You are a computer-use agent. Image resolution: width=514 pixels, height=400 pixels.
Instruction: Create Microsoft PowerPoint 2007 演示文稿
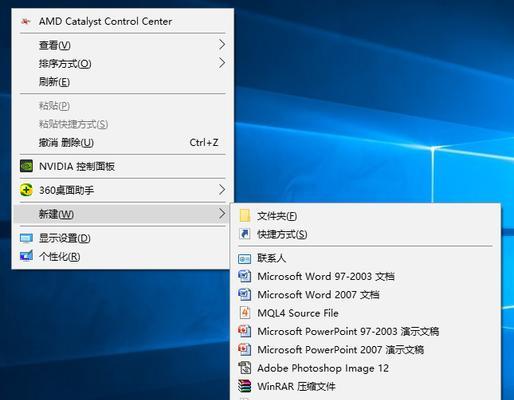tap(365, 350)
